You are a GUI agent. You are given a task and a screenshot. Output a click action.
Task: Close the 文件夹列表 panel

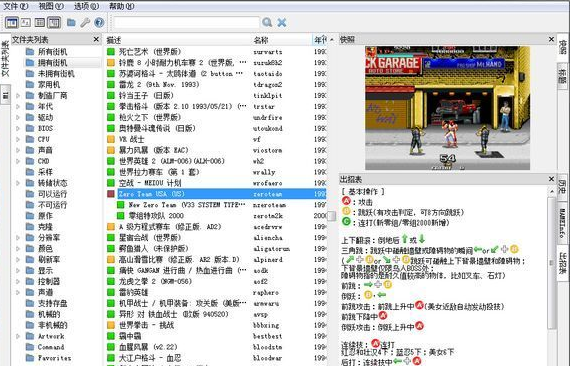click(96, 39)
